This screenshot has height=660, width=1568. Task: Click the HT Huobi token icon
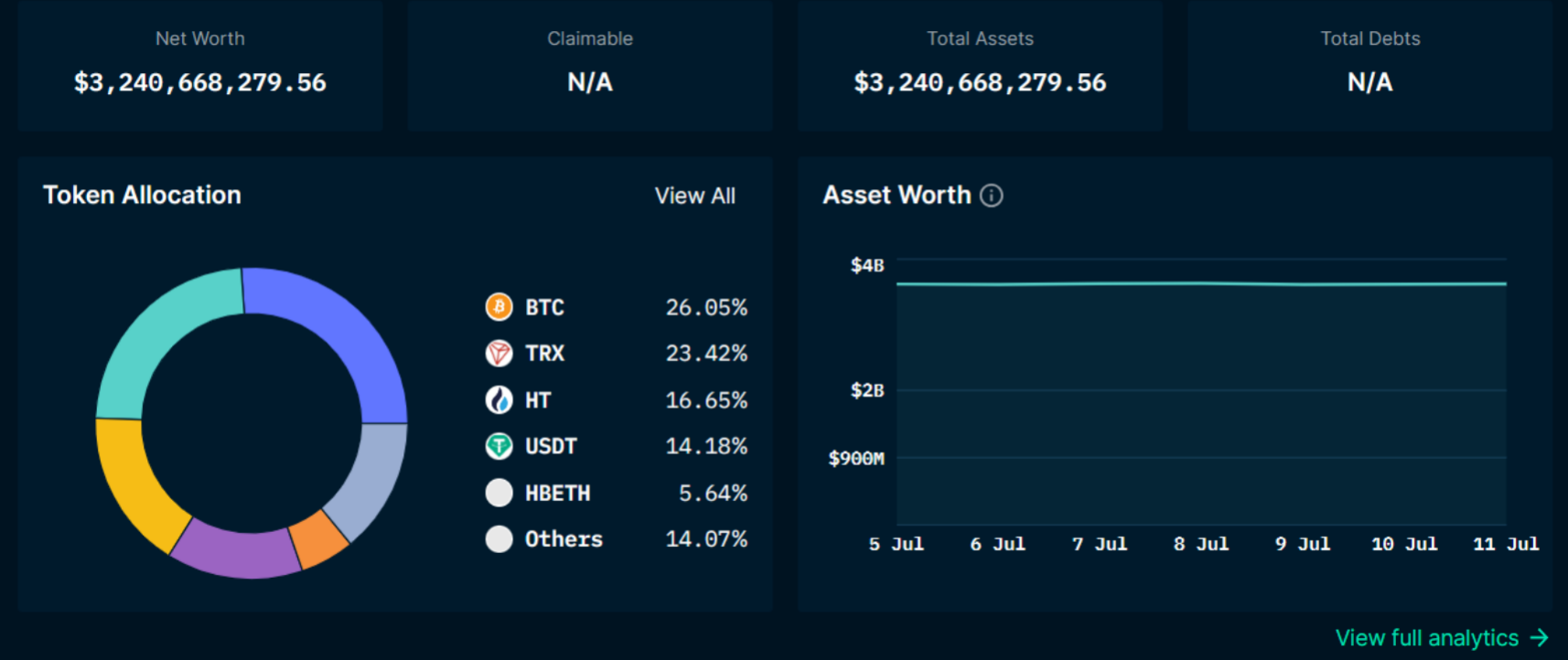coord(499,399)
